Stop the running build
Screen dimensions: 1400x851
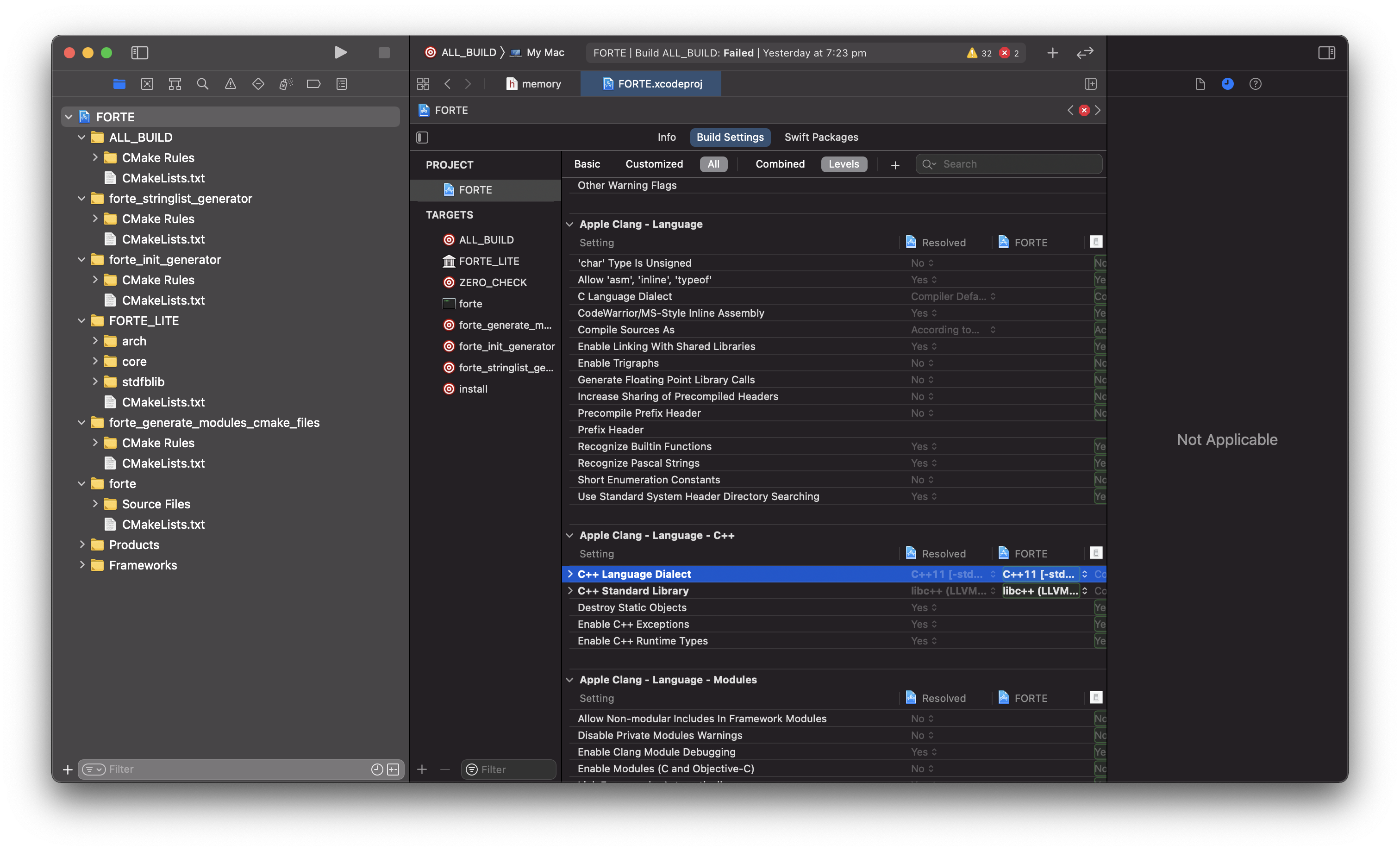click(384, 53)
